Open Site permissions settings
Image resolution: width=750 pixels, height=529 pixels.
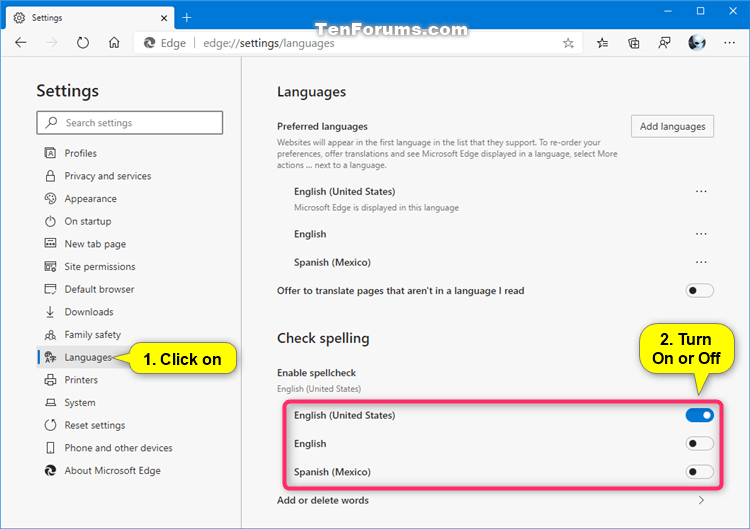100,266
